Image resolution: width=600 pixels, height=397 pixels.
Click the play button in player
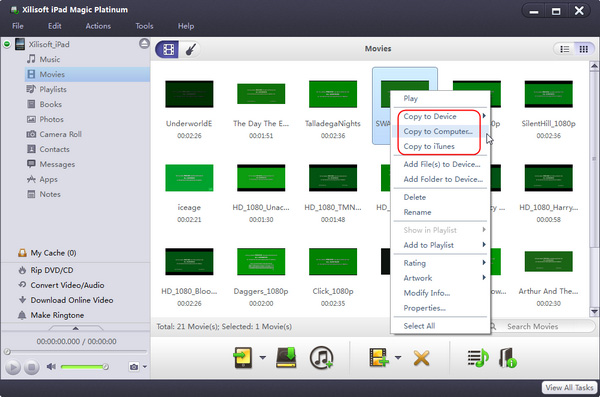pos(13,367)
